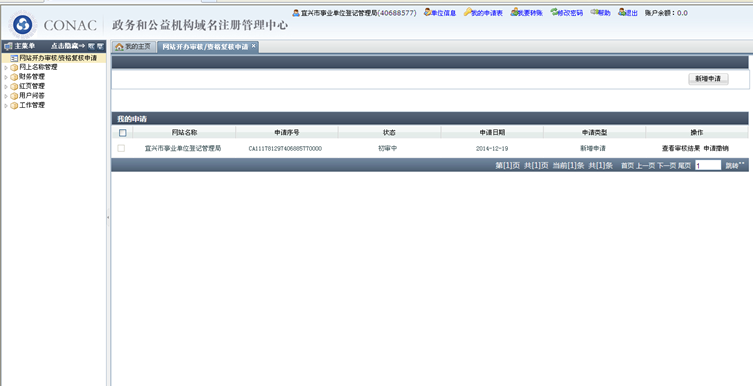753x386 pixels.
Task: Click the 退出 user icon
Action: click(x=621, y=12)
